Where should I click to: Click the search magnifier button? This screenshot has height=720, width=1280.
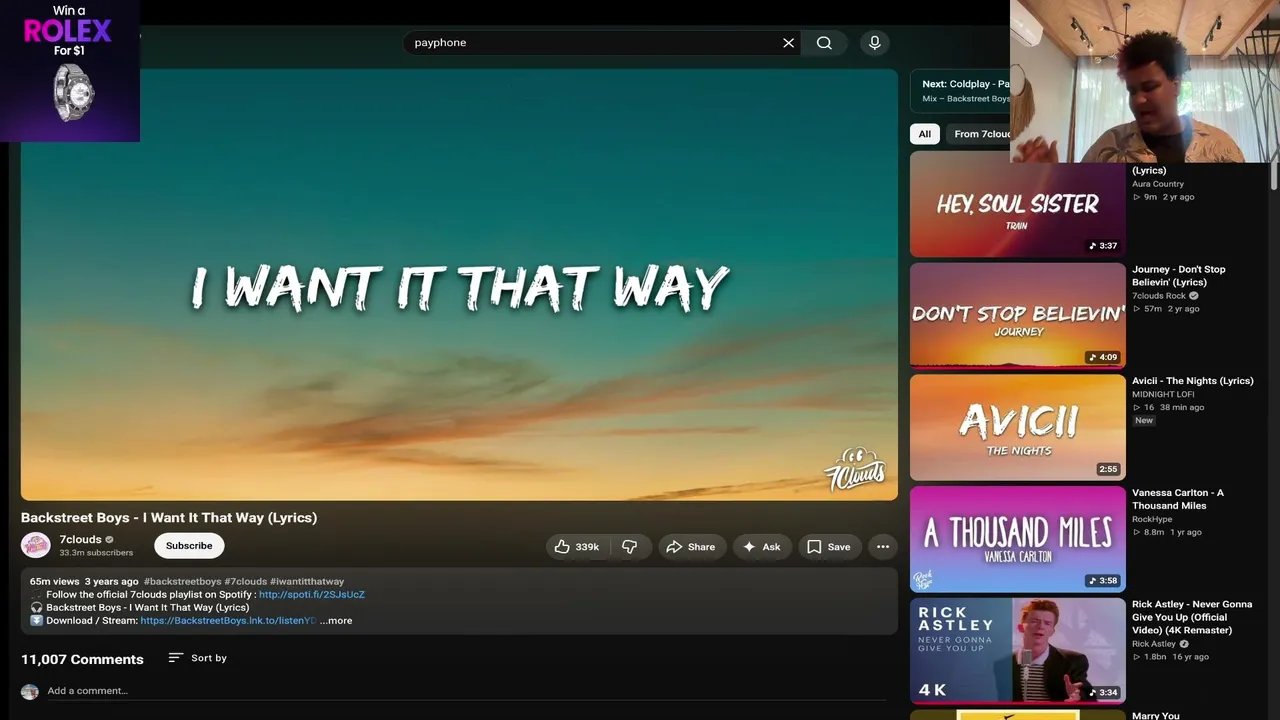click(824, 43)
